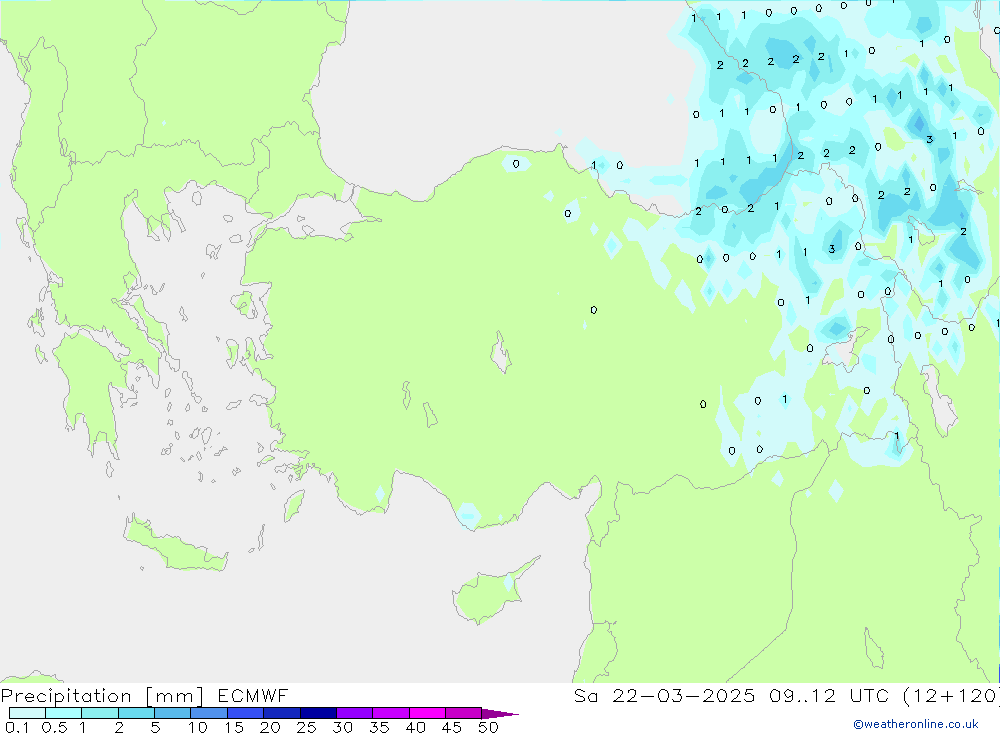Click the above-50 arrow tip of the legend
The image size is (1000, 733).
pyautogui.click(x=500, y=714)
